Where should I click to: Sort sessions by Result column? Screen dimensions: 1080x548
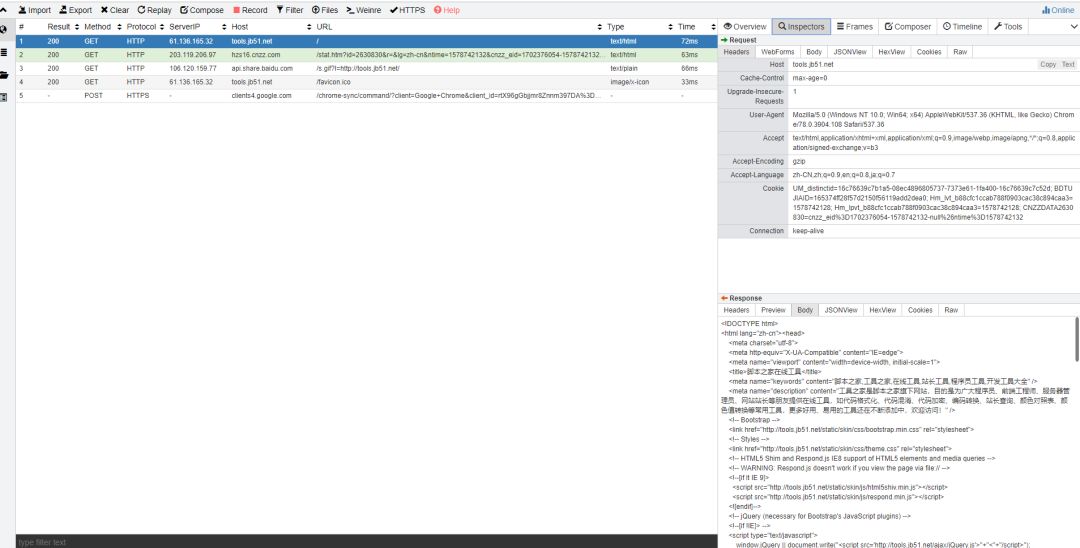tap(63, 27)
